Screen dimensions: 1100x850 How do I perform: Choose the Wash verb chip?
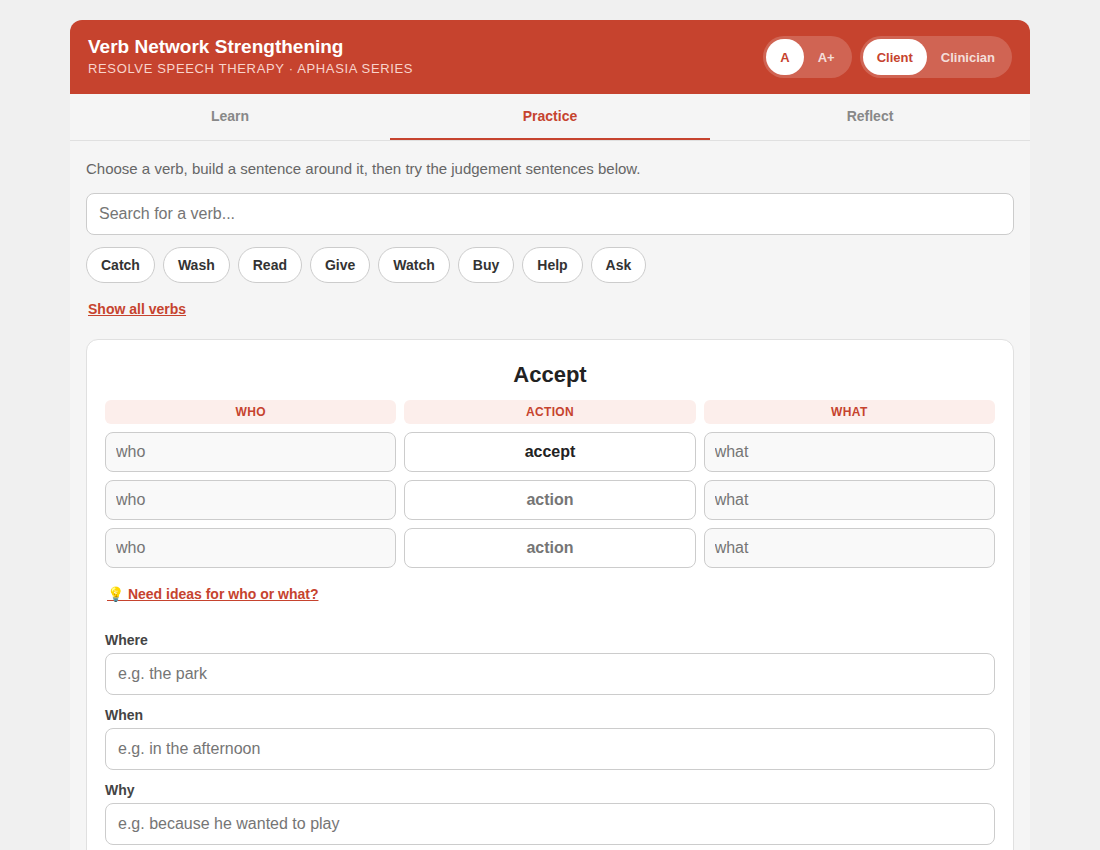point(196,265)
